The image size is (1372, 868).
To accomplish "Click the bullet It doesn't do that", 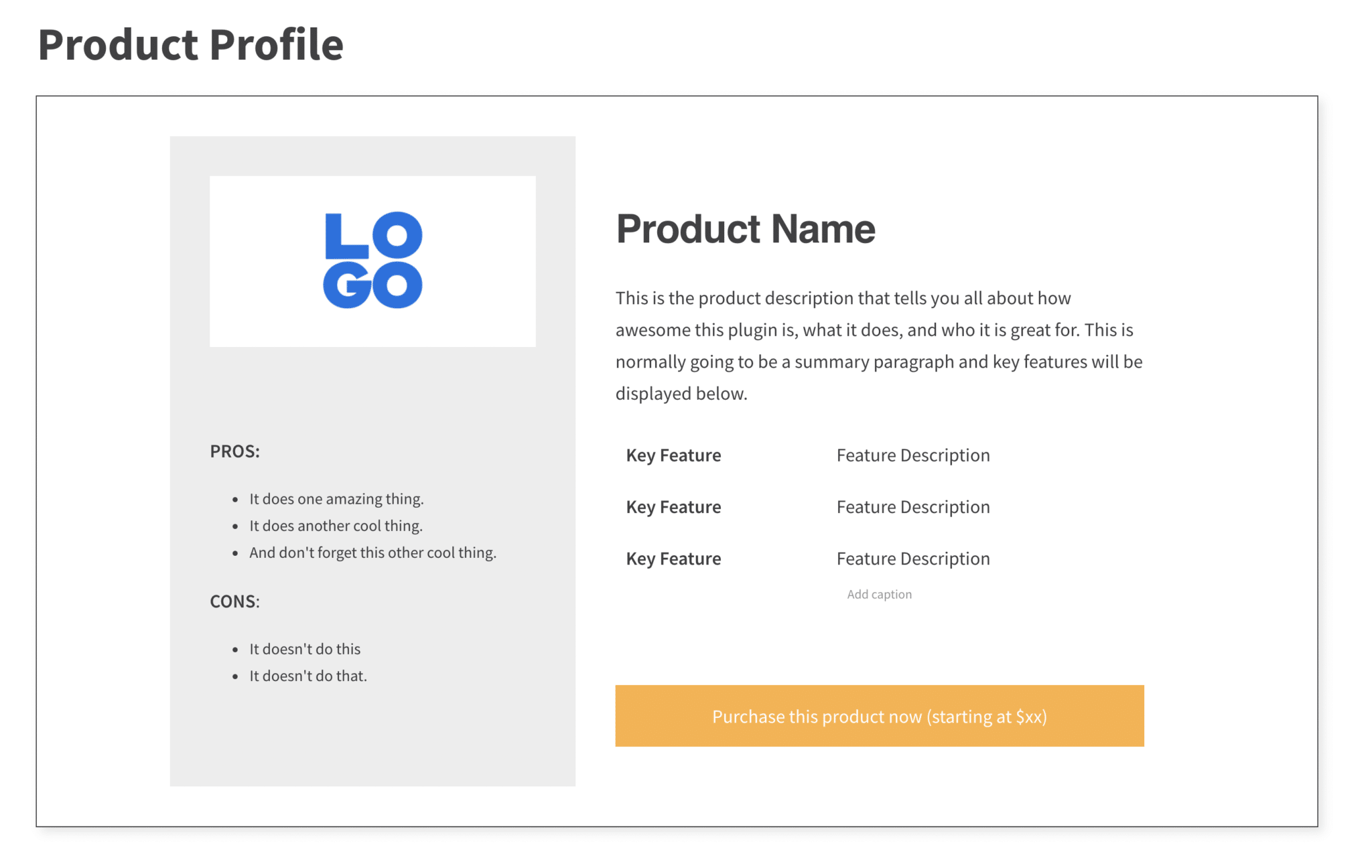I will [x=308, y=676].
